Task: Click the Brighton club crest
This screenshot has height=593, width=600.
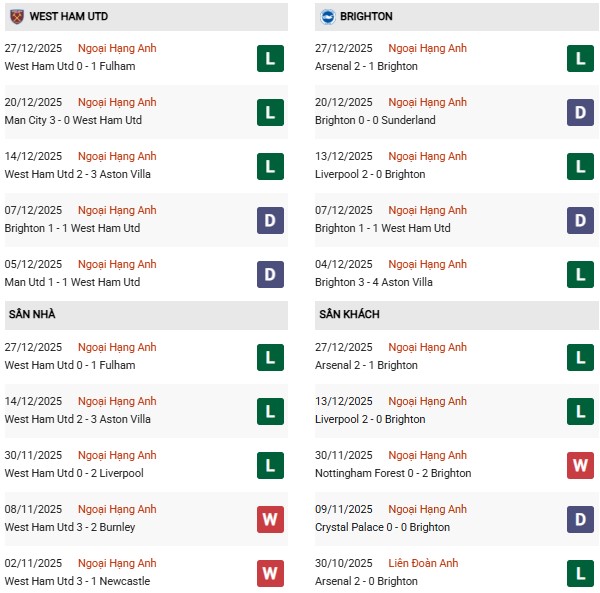Action: [x=326, y=16]
